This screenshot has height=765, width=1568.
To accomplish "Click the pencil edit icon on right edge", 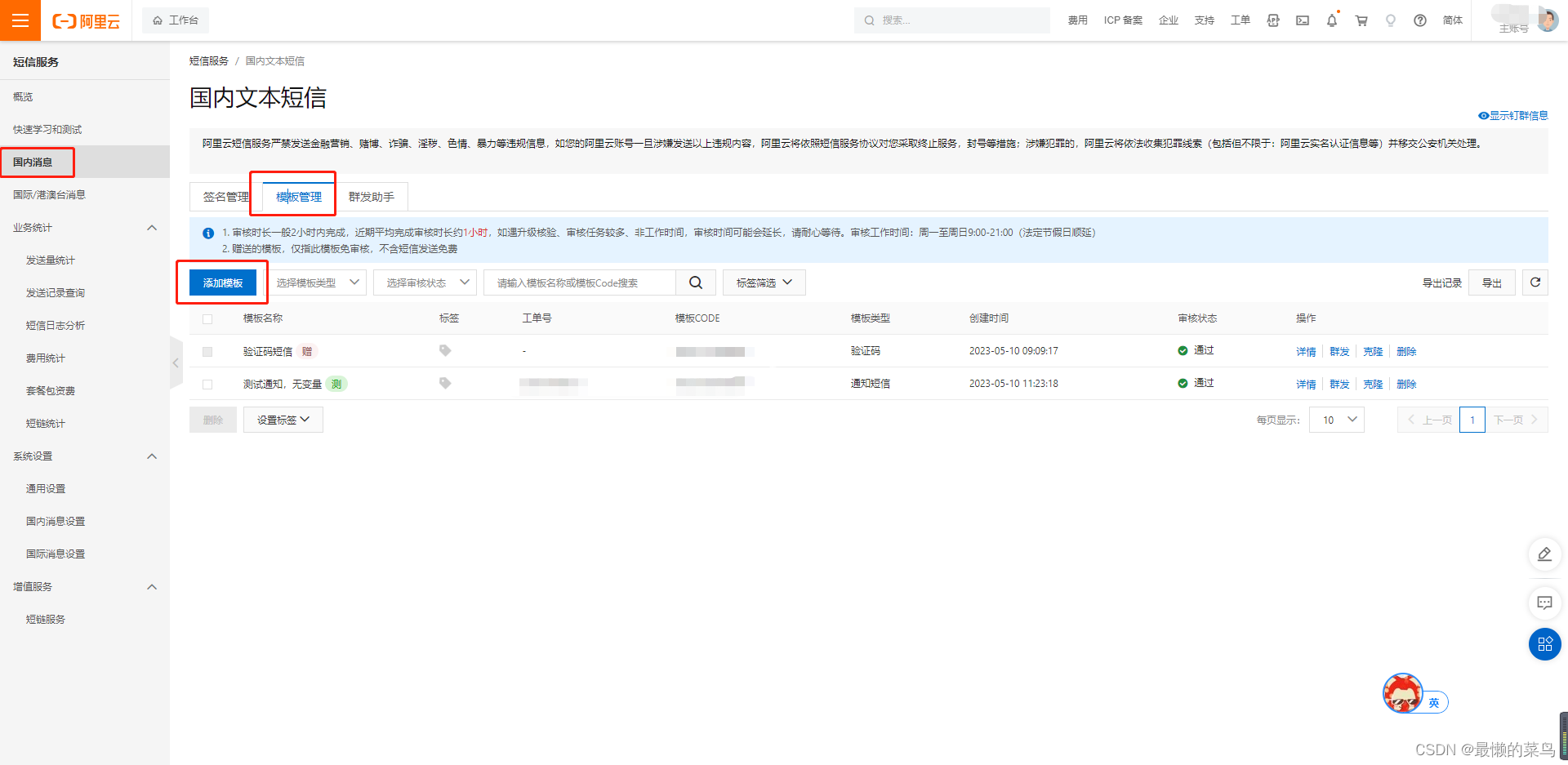I will pyautogui.click(x=1544, y=554).
